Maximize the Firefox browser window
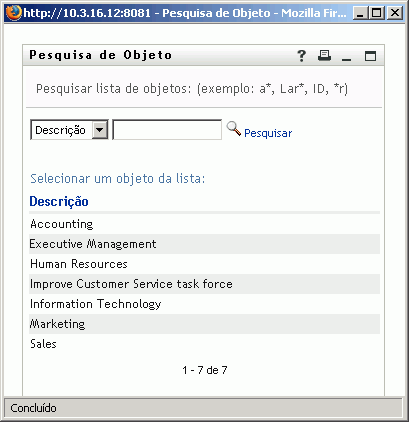 (x=377, y=13)
